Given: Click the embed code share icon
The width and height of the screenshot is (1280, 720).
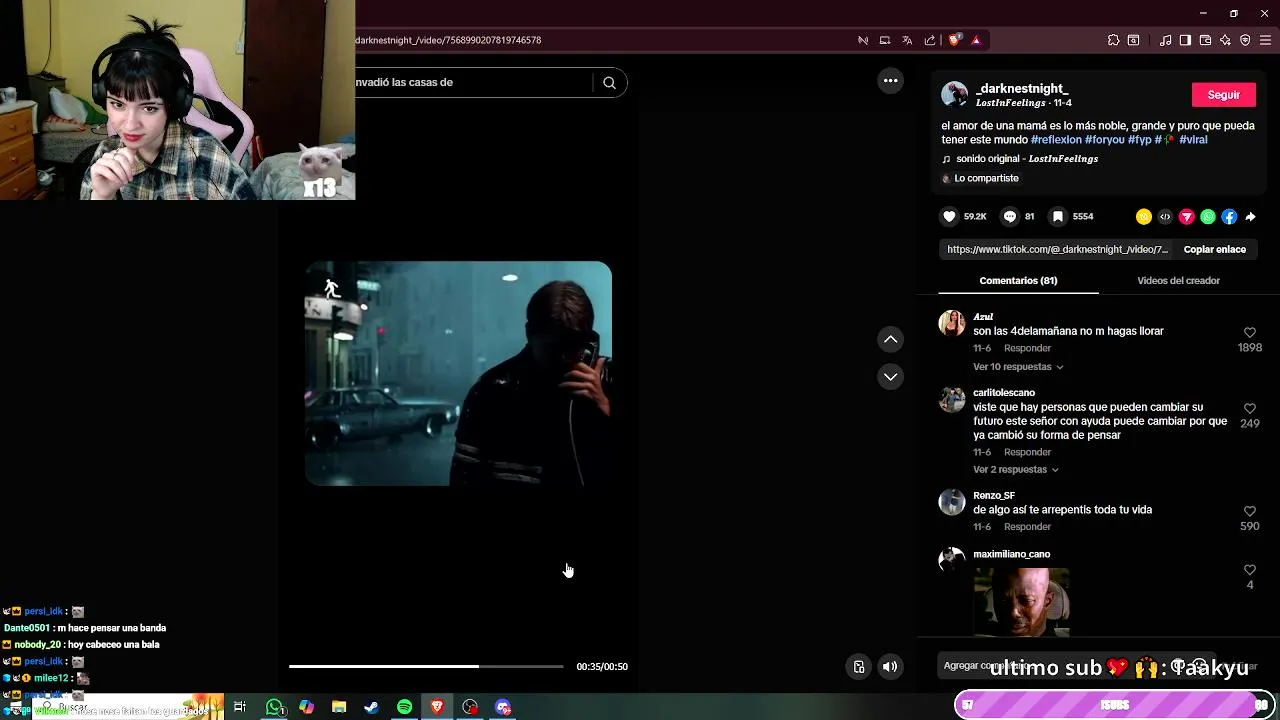Looking at the screenshot, I should 1165,217.
